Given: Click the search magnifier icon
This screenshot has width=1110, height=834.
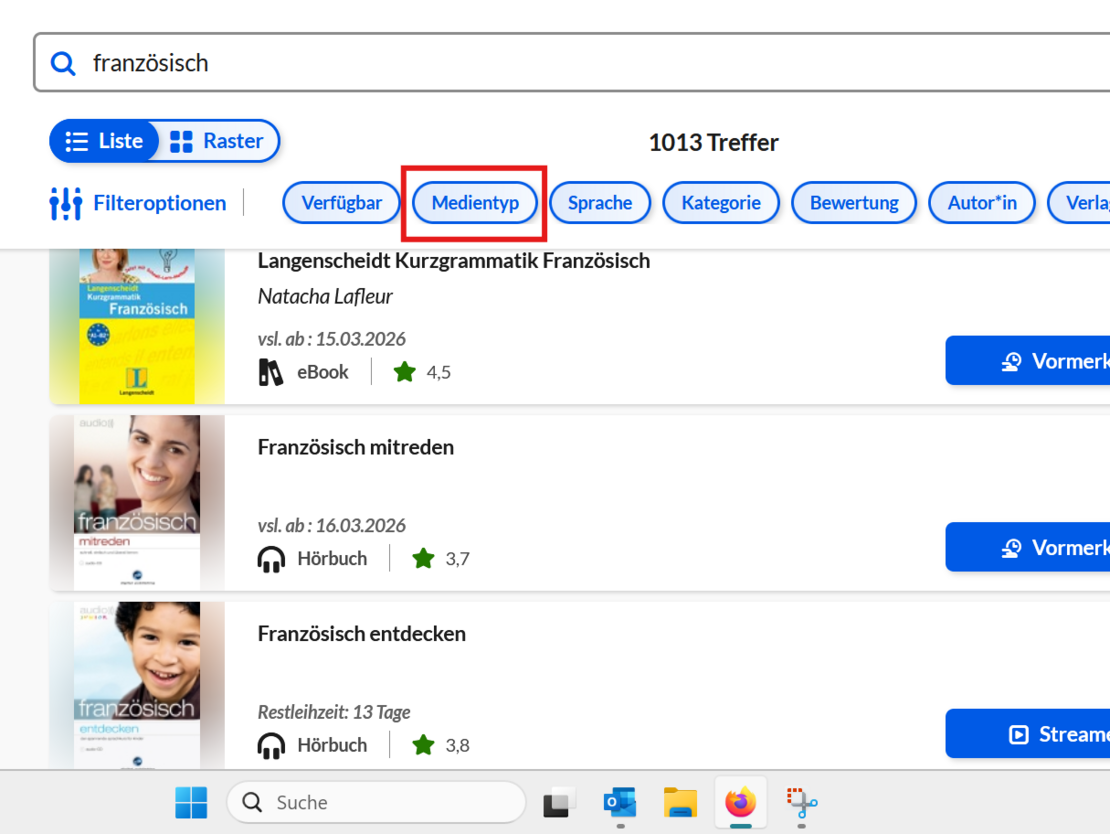Looking at the screenshot, I should coord(63,63).
